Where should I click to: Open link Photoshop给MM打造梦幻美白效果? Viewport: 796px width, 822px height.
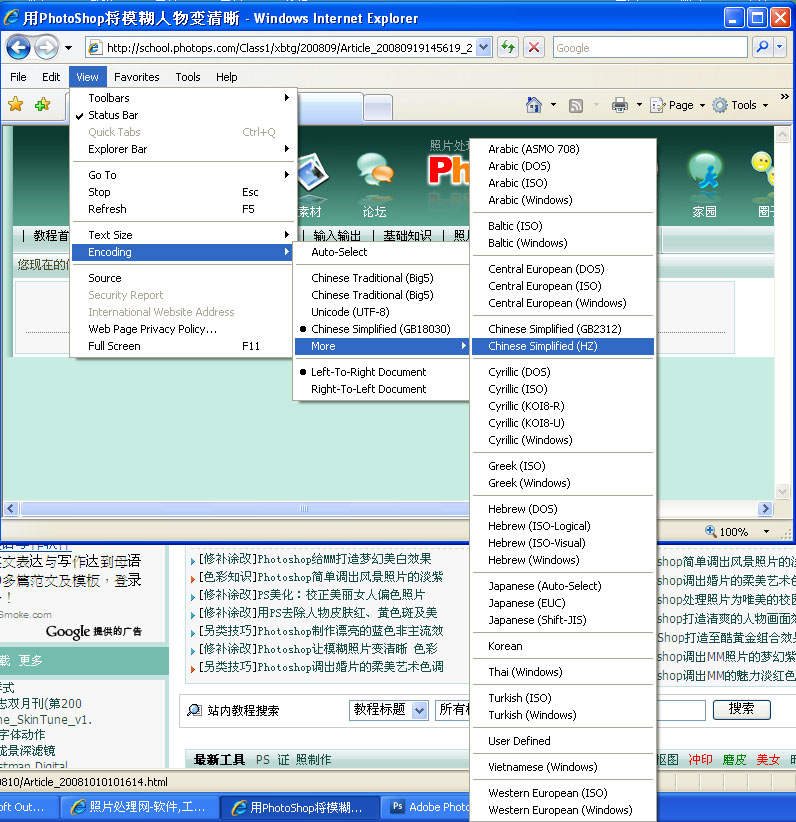click(344, 559)
